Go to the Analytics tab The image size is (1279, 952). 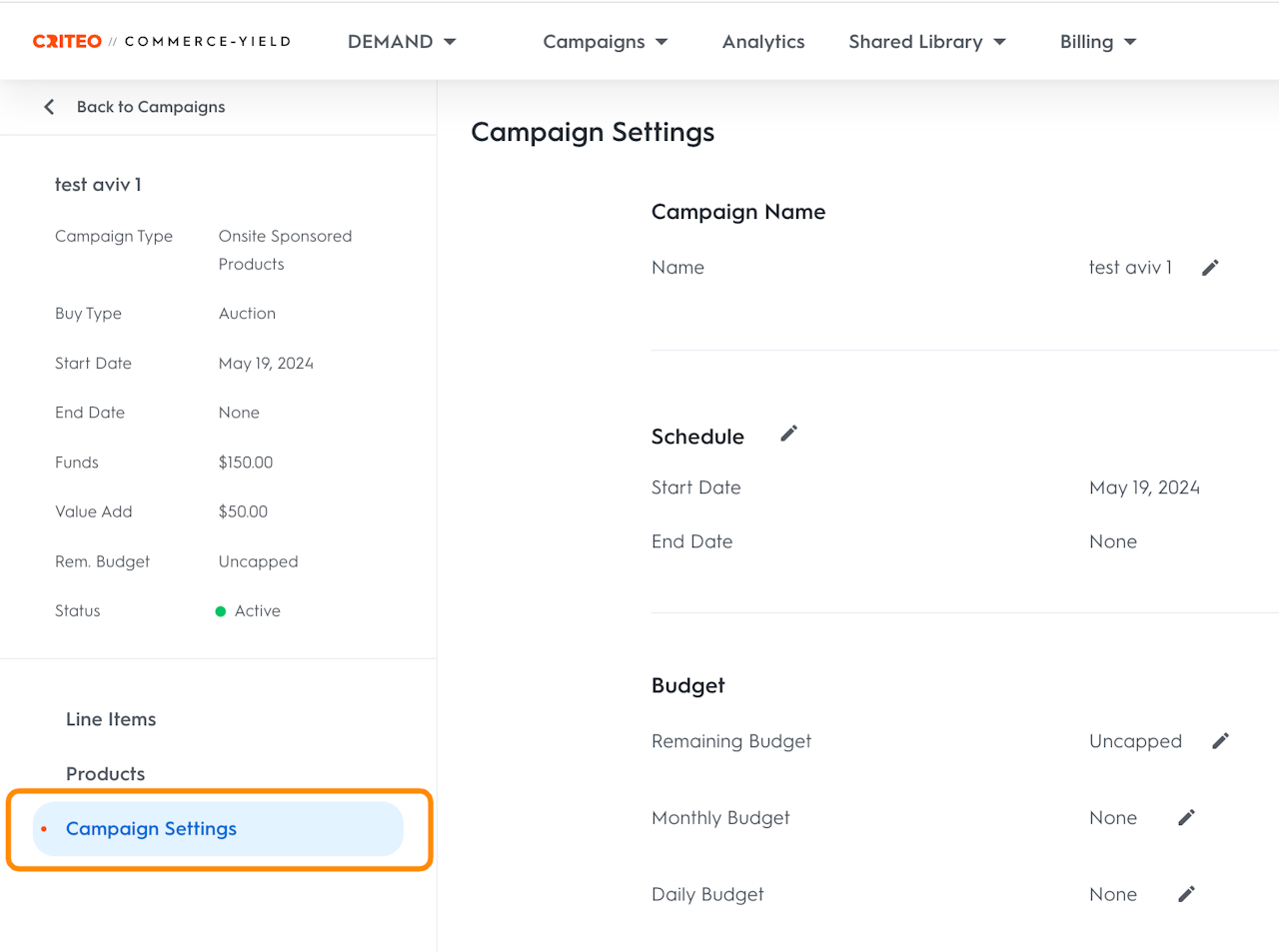[x=763, y=42]
